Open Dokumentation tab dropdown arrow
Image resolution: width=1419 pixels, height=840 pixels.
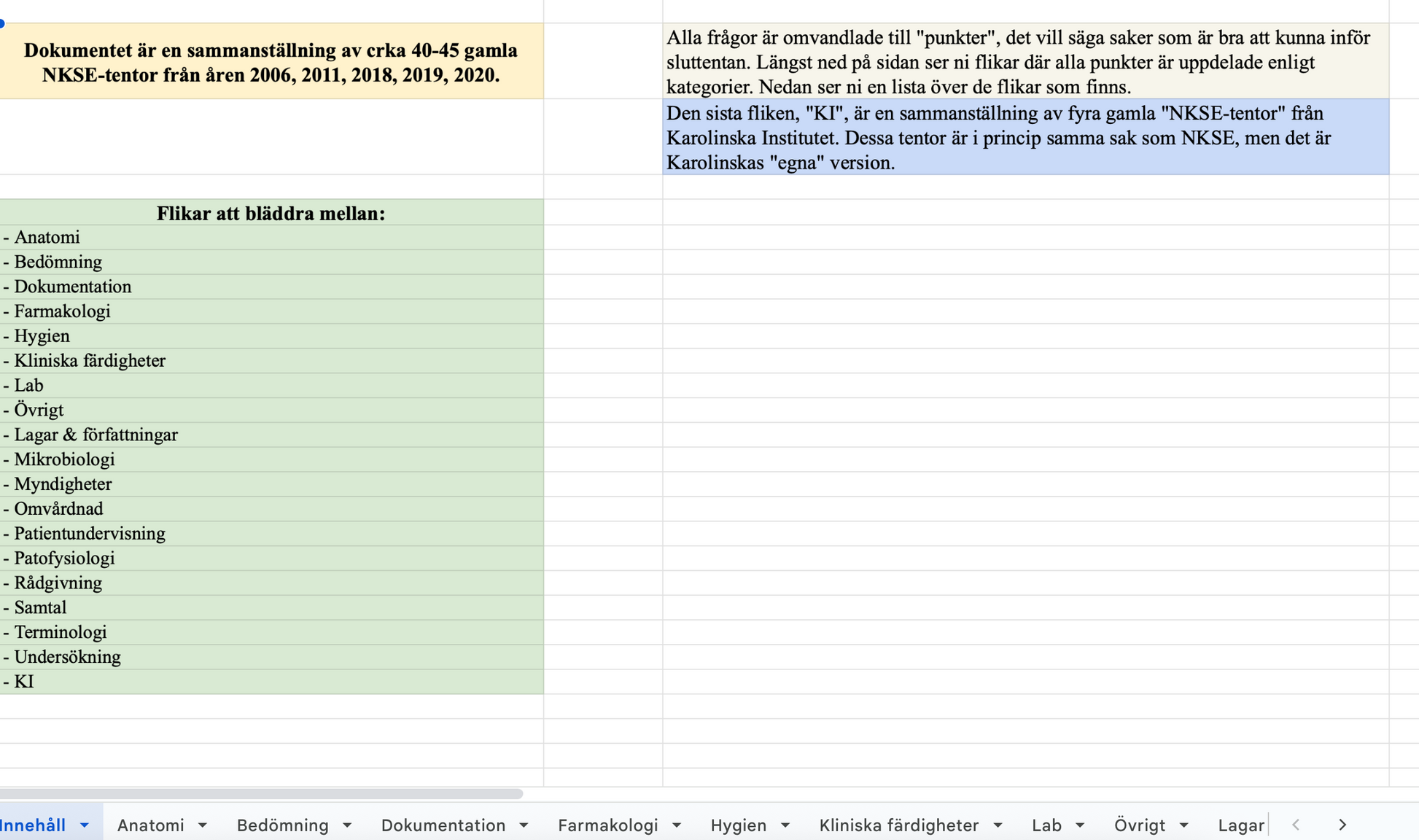(524, 825)
